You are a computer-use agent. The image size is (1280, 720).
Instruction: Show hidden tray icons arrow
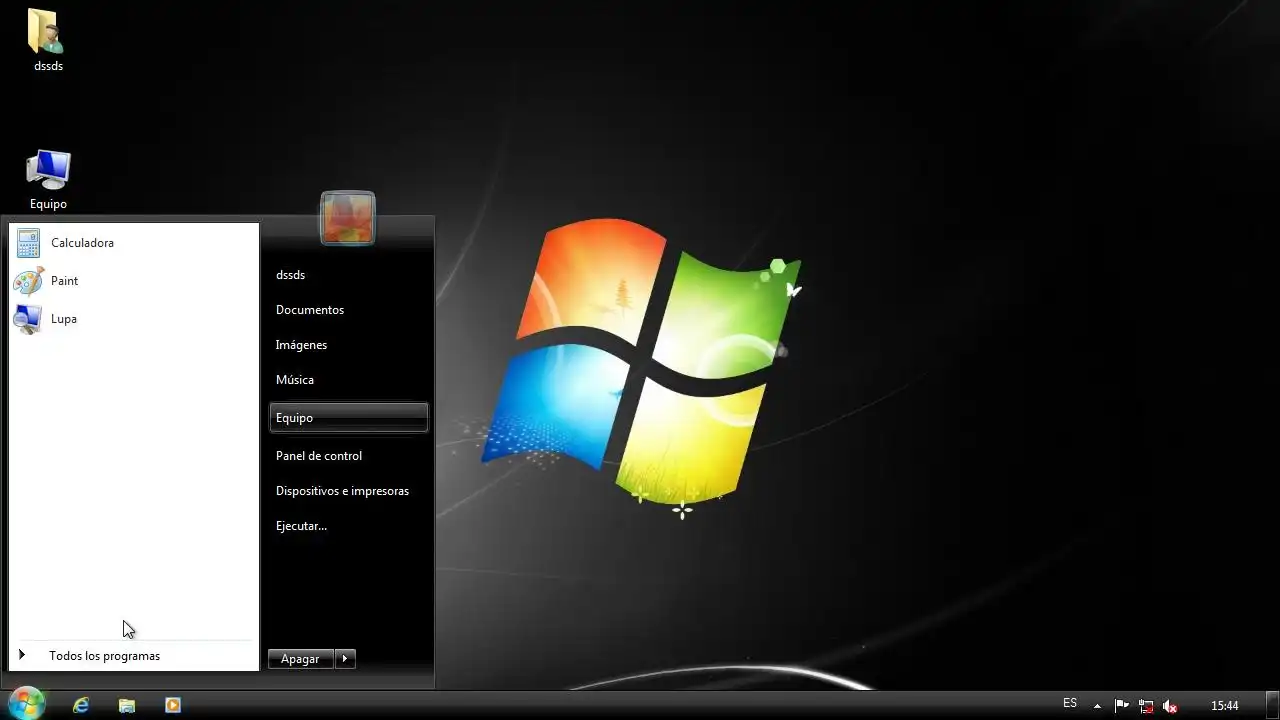pyautogui.click(x=1097, y=706)
